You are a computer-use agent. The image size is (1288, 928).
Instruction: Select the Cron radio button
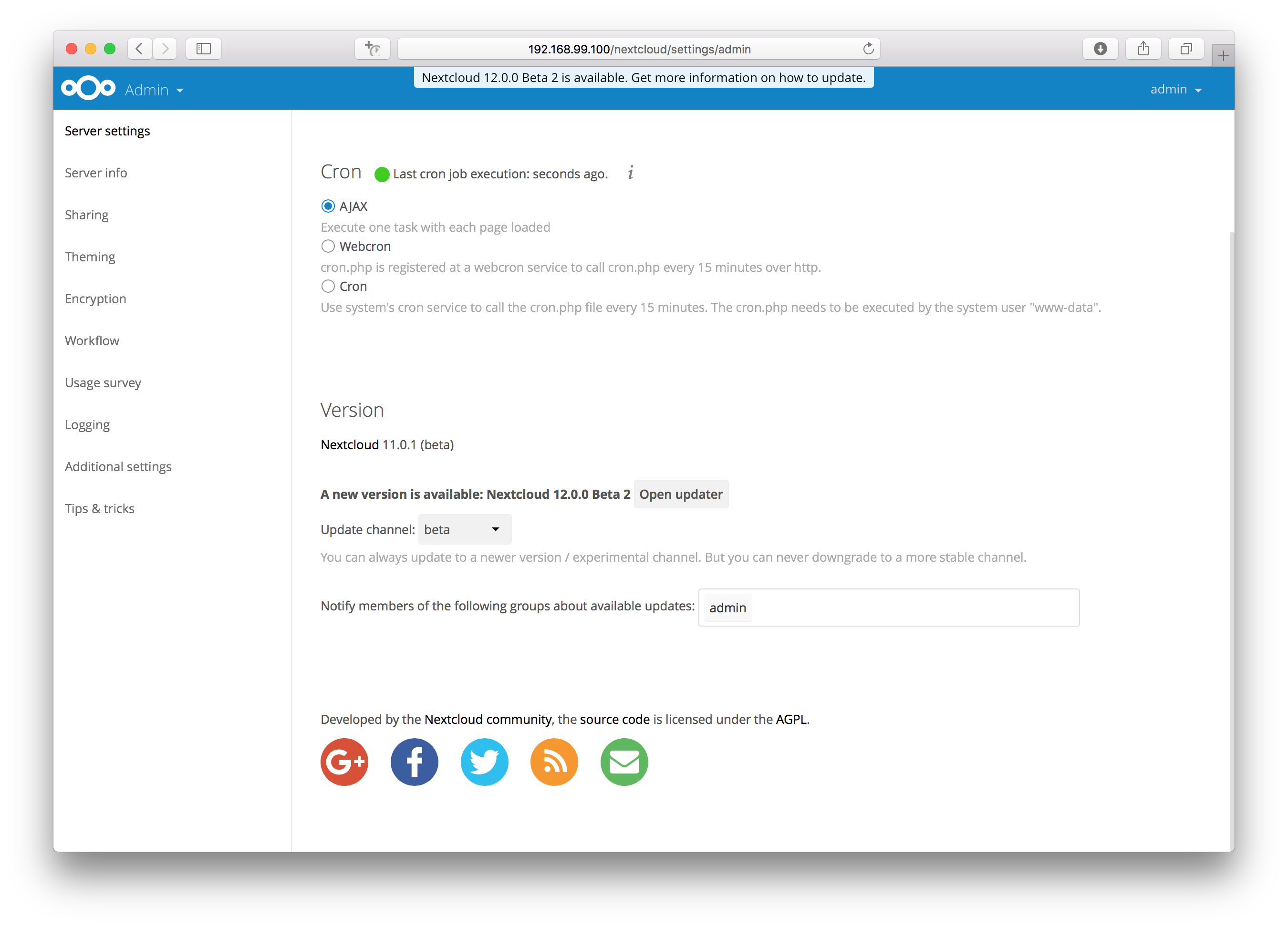point(328,287)
